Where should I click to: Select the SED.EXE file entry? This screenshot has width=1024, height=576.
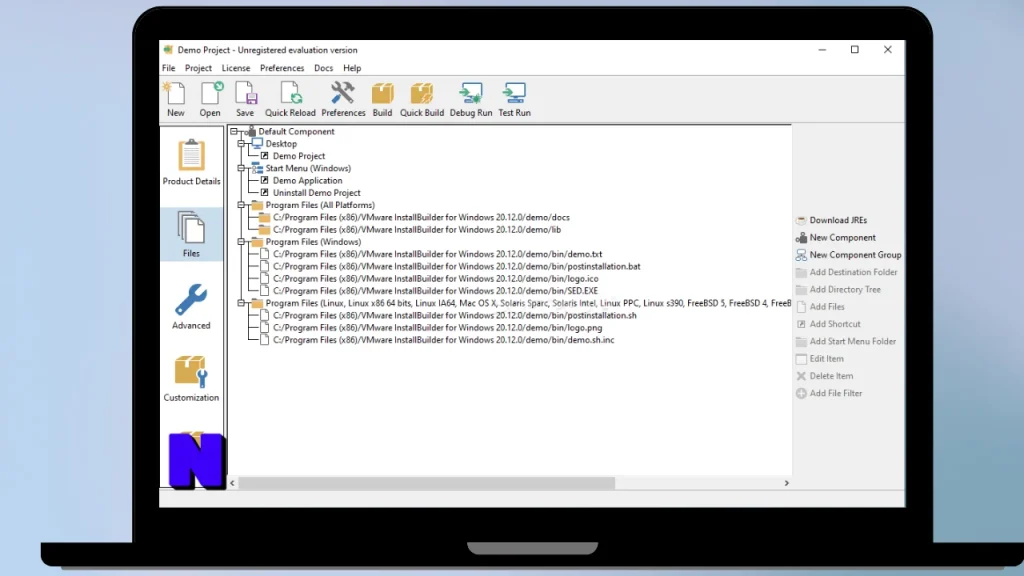[435, 291]
